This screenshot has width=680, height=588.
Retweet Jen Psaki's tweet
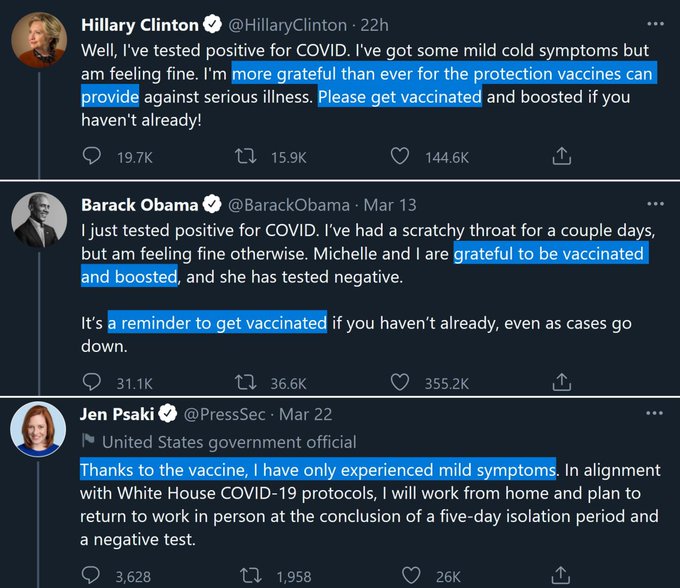point(245,575)
